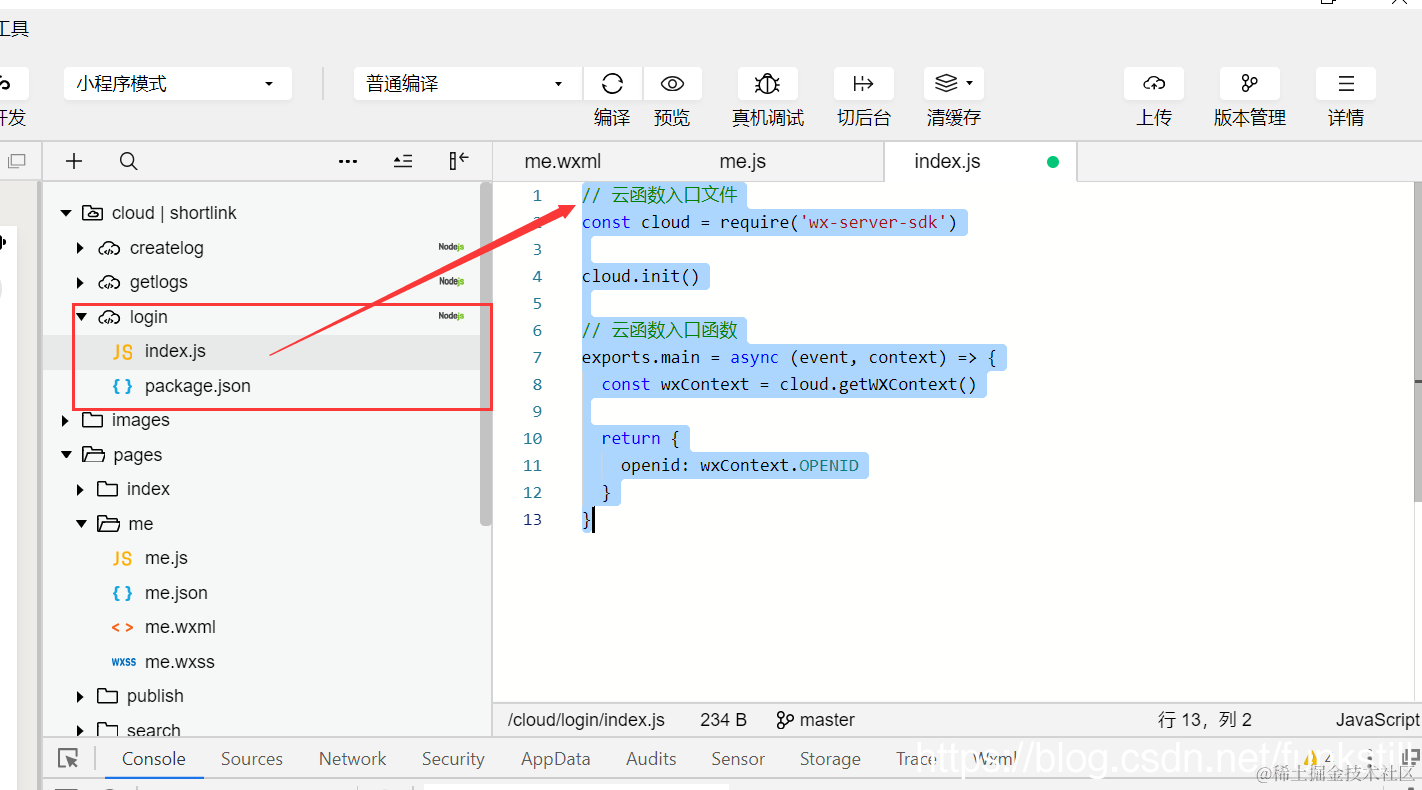
Task: Click the git branch icon in status bar
Action: click(785, 720)
